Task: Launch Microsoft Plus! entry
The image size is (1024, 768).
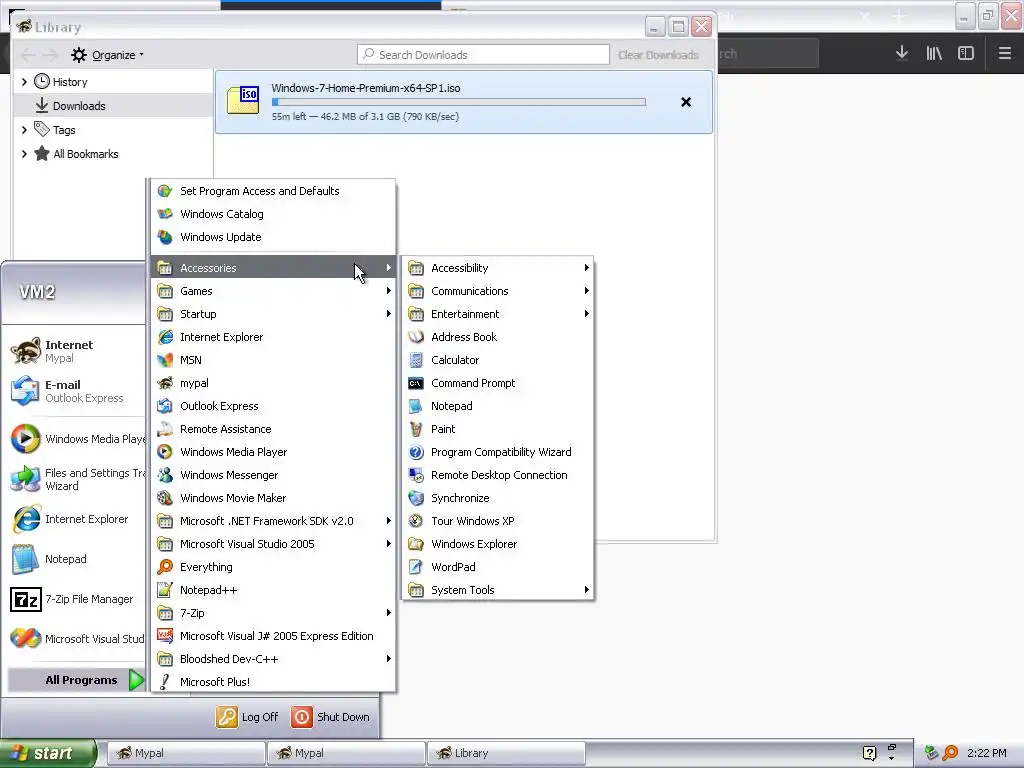Action: [273, 682]
